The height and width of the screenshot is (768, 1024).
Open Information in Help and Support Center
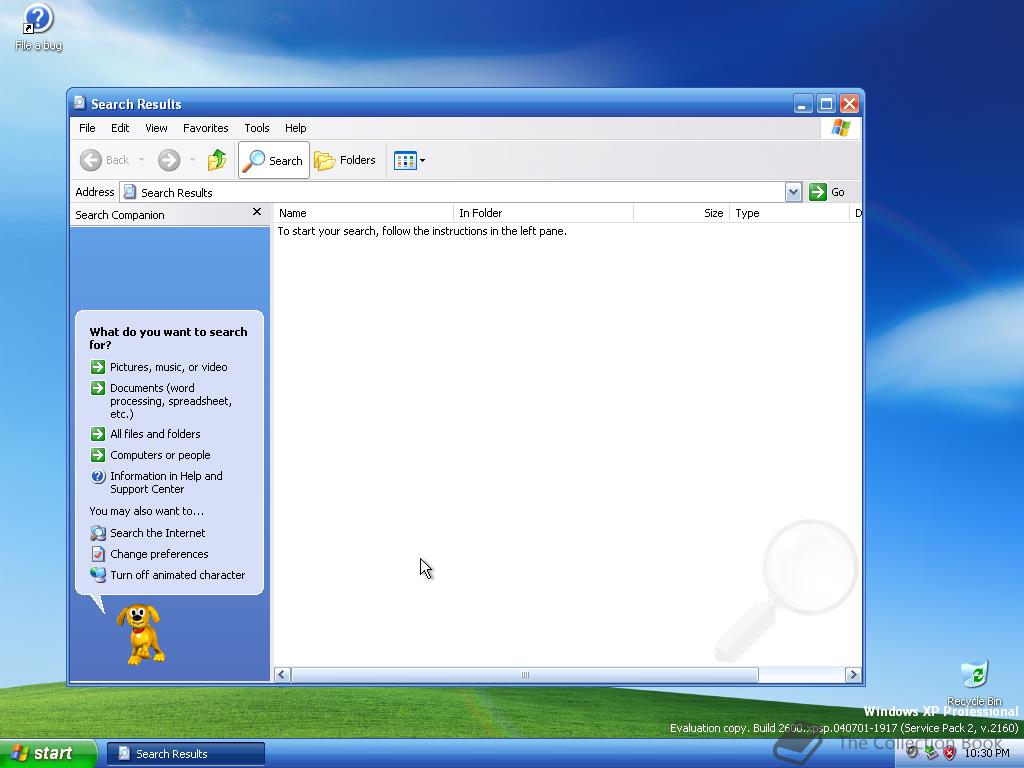pos(157,482)
